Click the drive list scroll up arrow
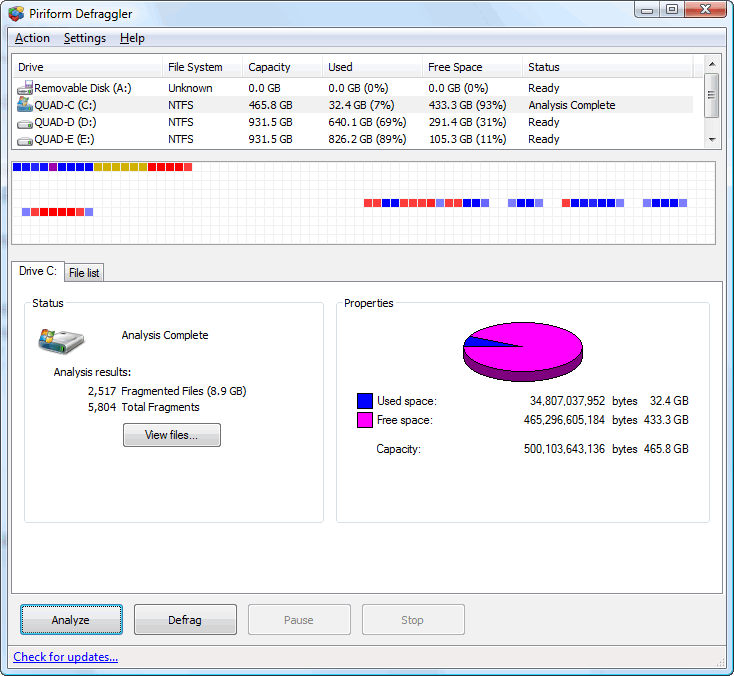The width and height of the screenshot is (734, 676). pos(712,64)
